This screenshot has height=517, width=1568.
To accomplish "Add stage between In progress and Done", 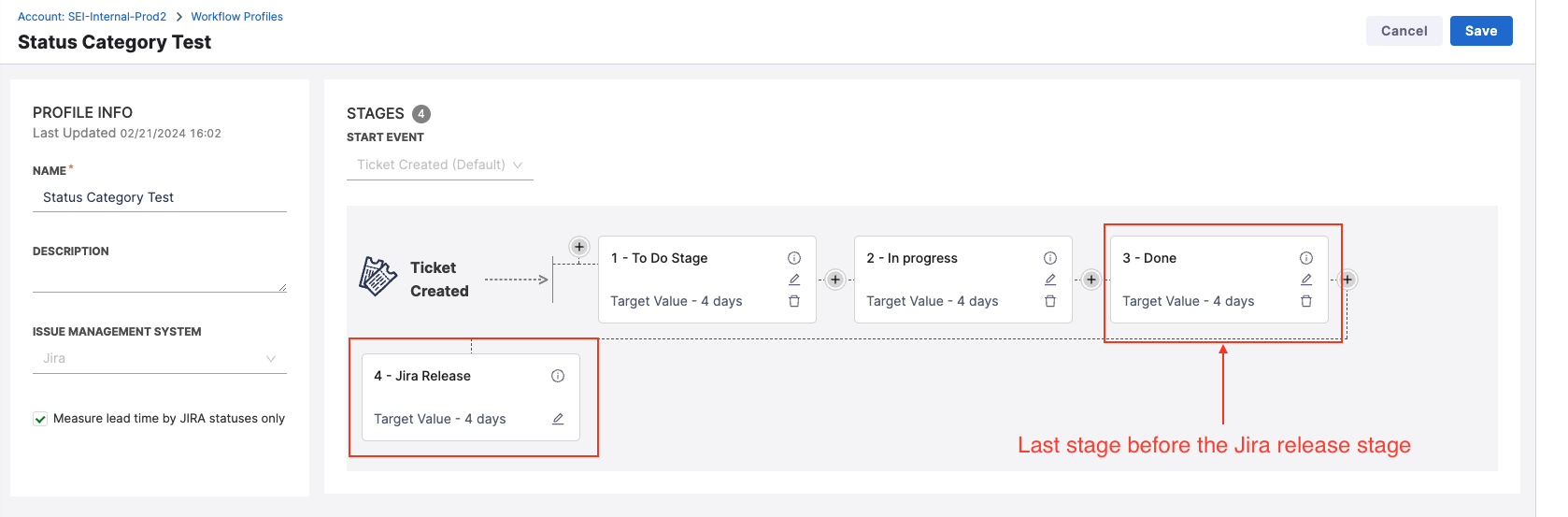I will tap(1091, 280).
